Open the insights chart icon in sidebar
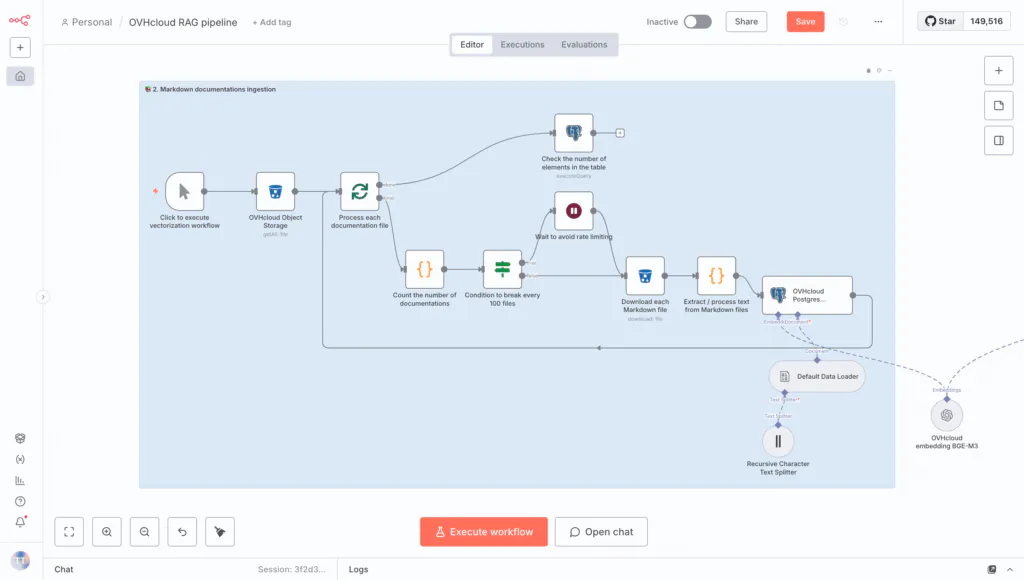Image resolution: width=1024 pixels, height=580 pixels. [20, 481]
